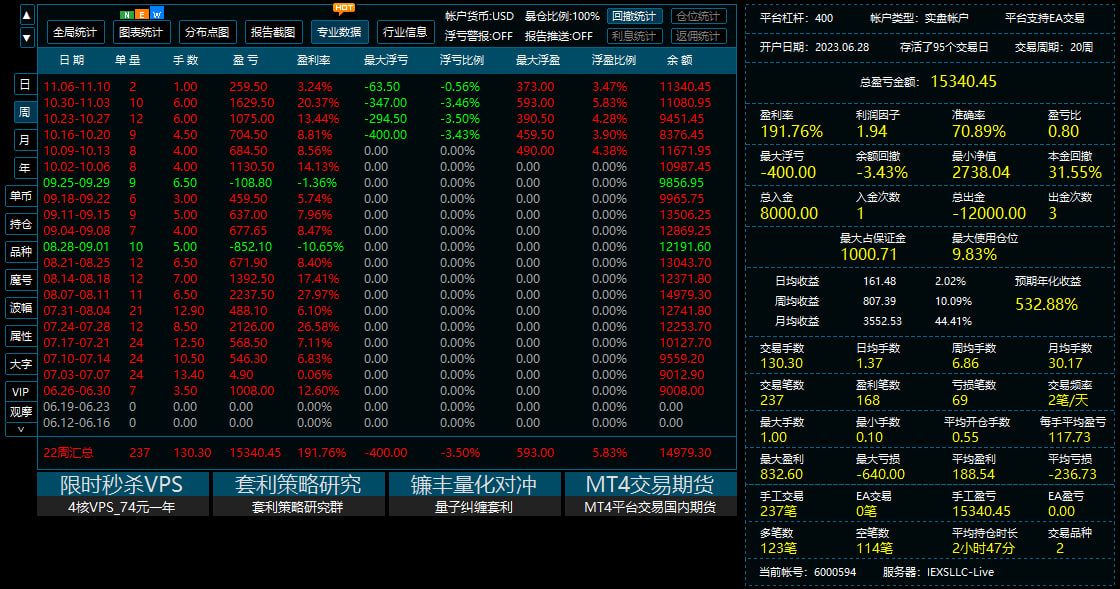
Task: Click the 盈亏 column header
Action: click(246, 60)
